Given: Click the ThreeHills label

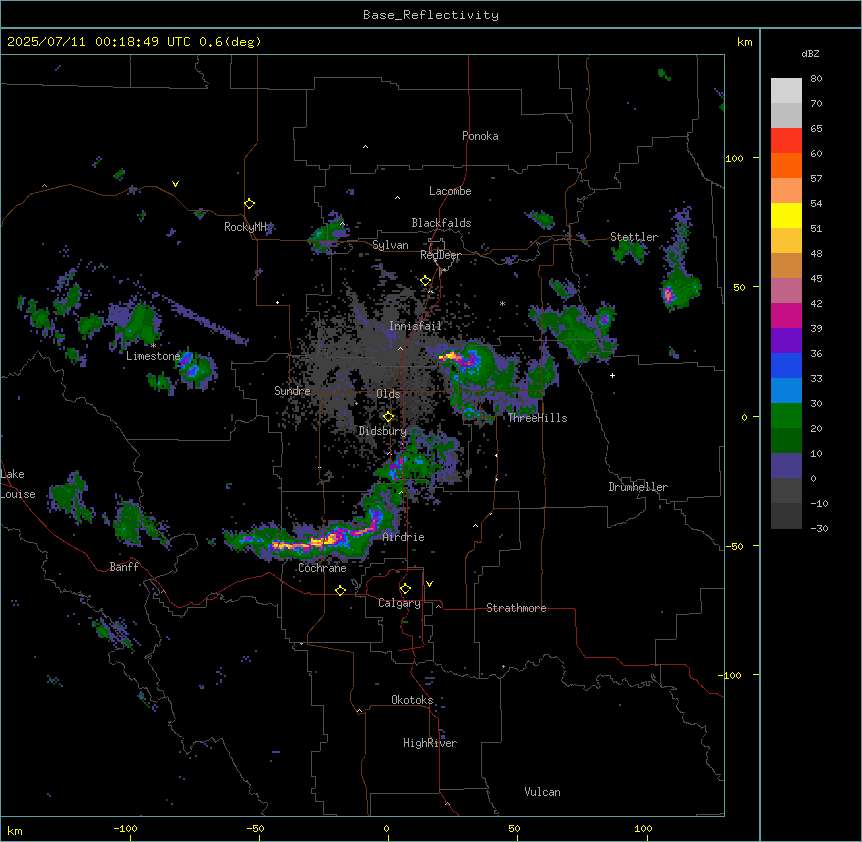Looking at the screenshot, I should pos(537,418).
